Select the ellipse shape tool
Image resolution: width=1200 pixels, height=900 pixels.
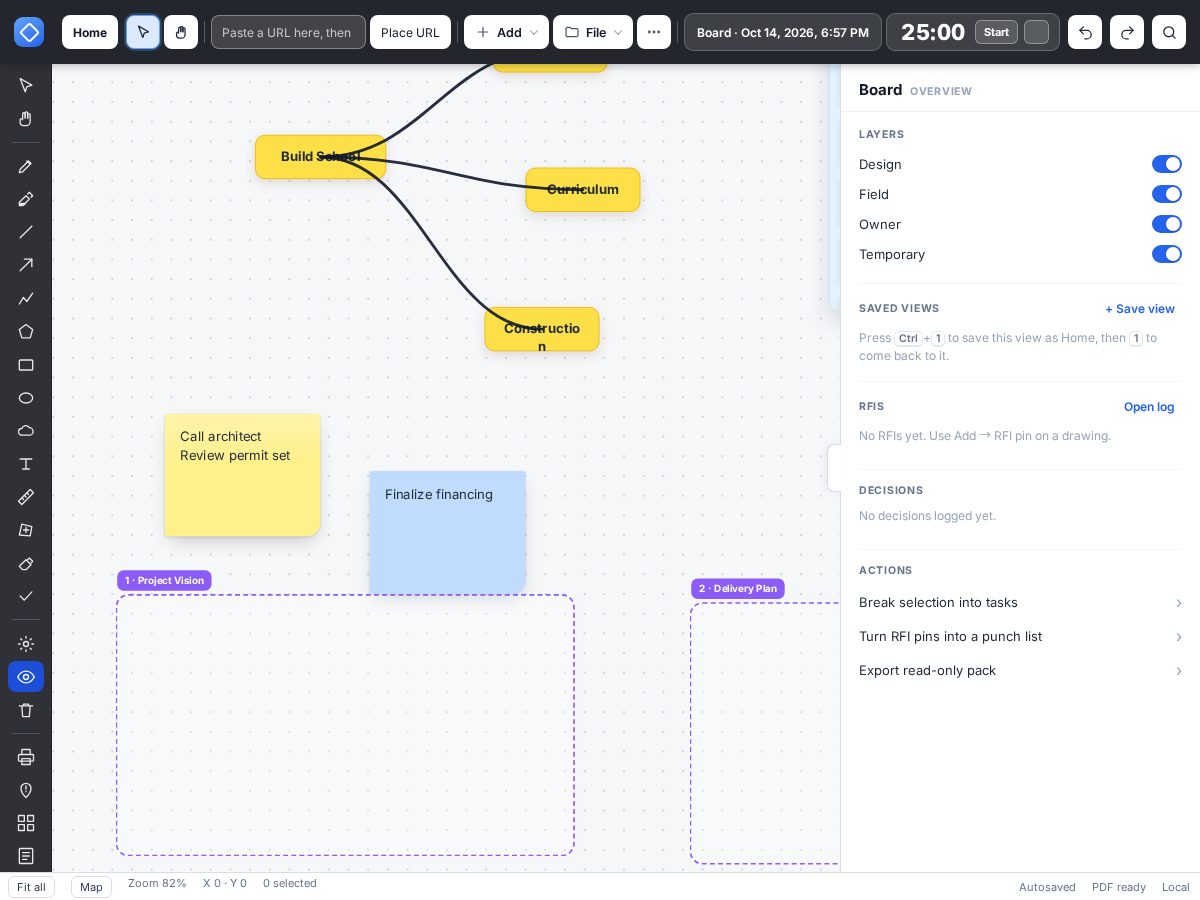pos(26,398)
